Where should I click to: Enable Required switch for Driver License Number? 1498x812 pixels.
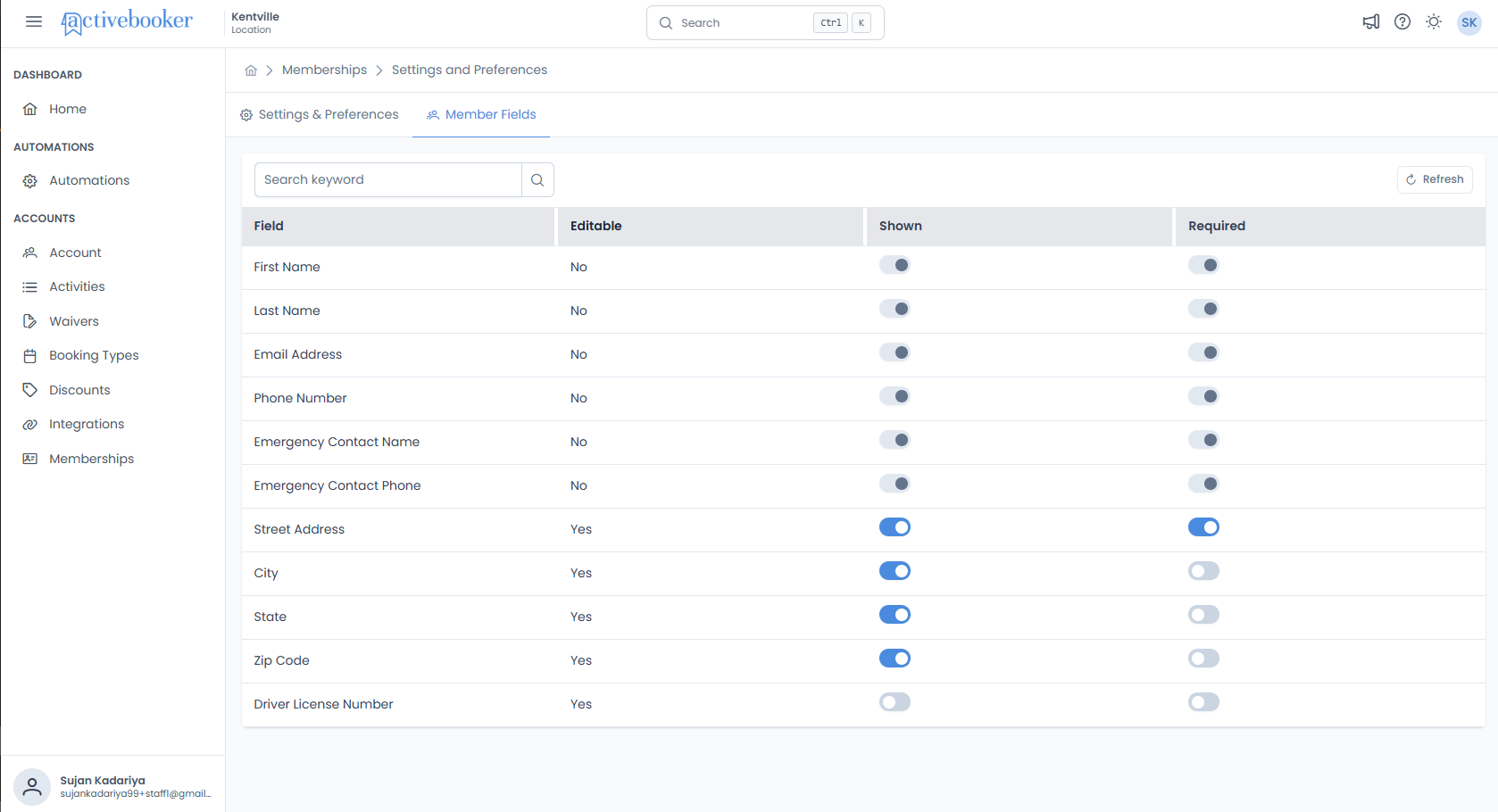click(1203, 702)
